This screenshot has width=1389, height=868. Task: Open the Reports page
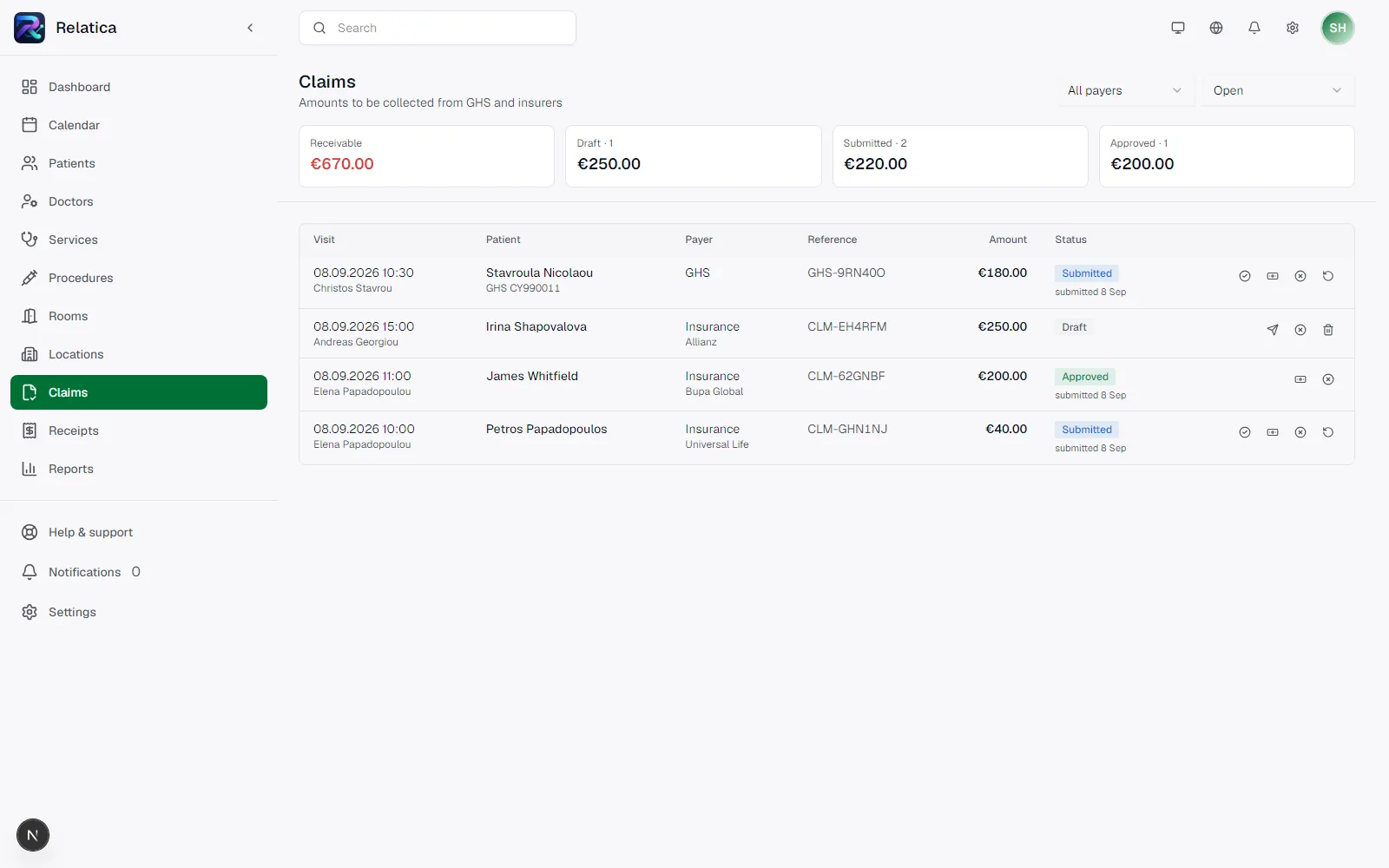[x=139, y=469]
